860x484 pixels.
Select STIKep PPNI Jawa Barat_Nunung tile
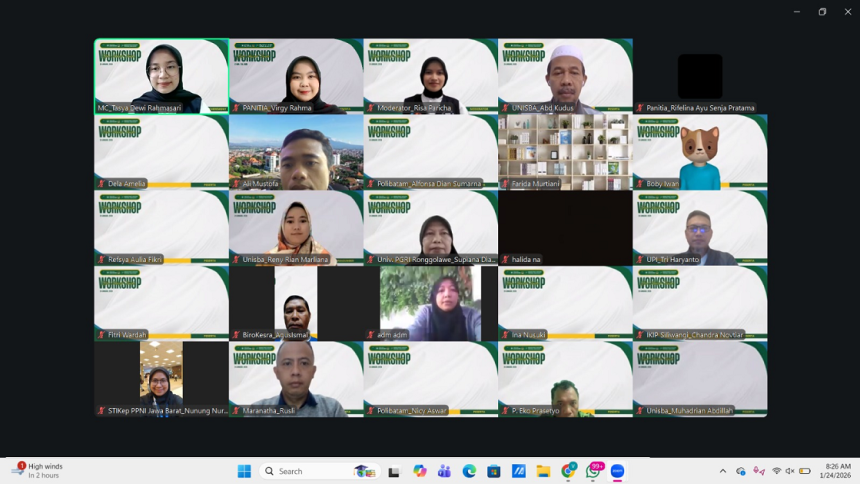(162, 379)
